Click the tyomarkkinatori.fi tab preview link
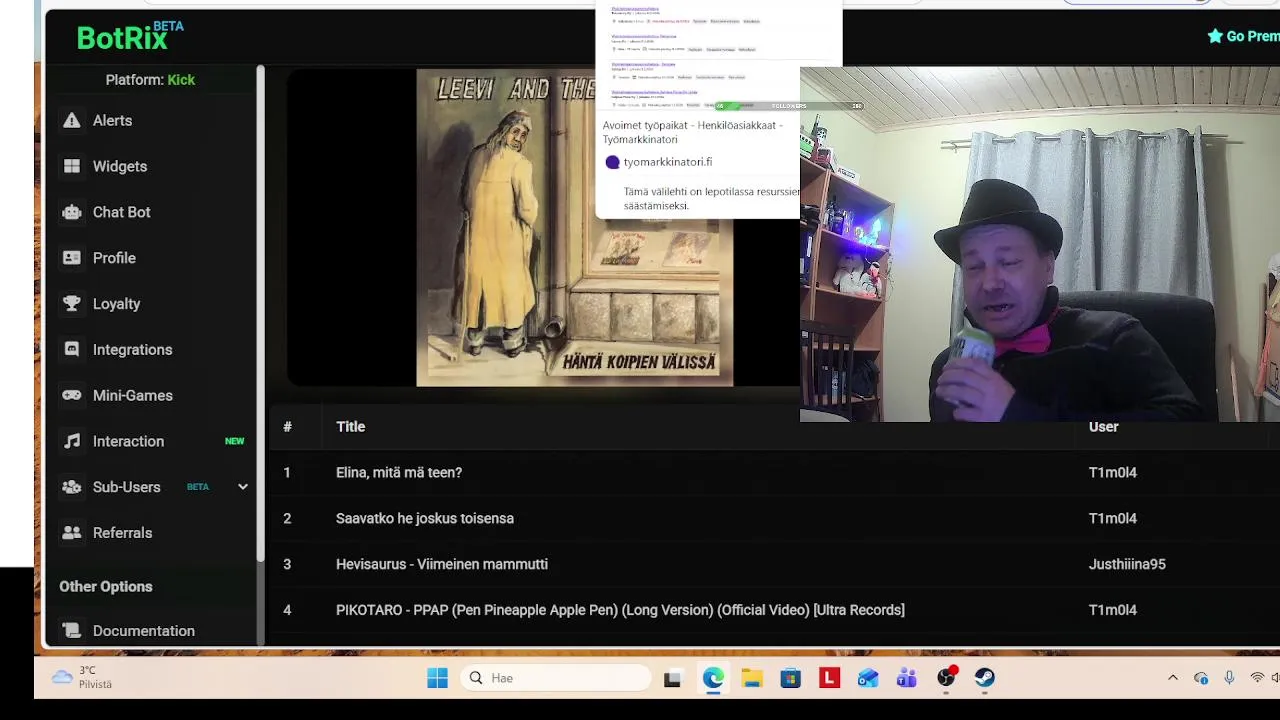1280x720 pixels. (667, 162)
